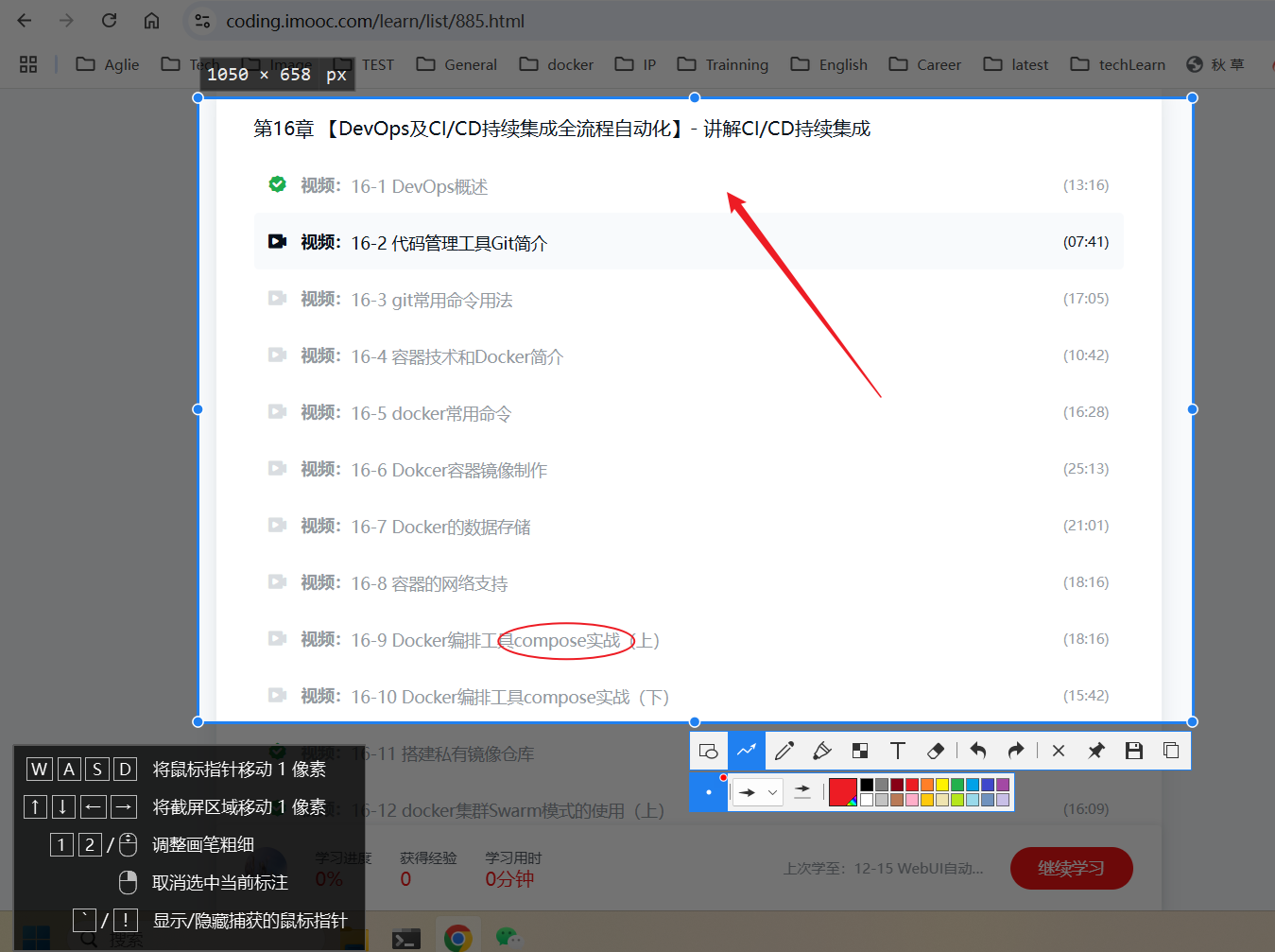Cancel the screenshot with X icon

[1059, 751]
